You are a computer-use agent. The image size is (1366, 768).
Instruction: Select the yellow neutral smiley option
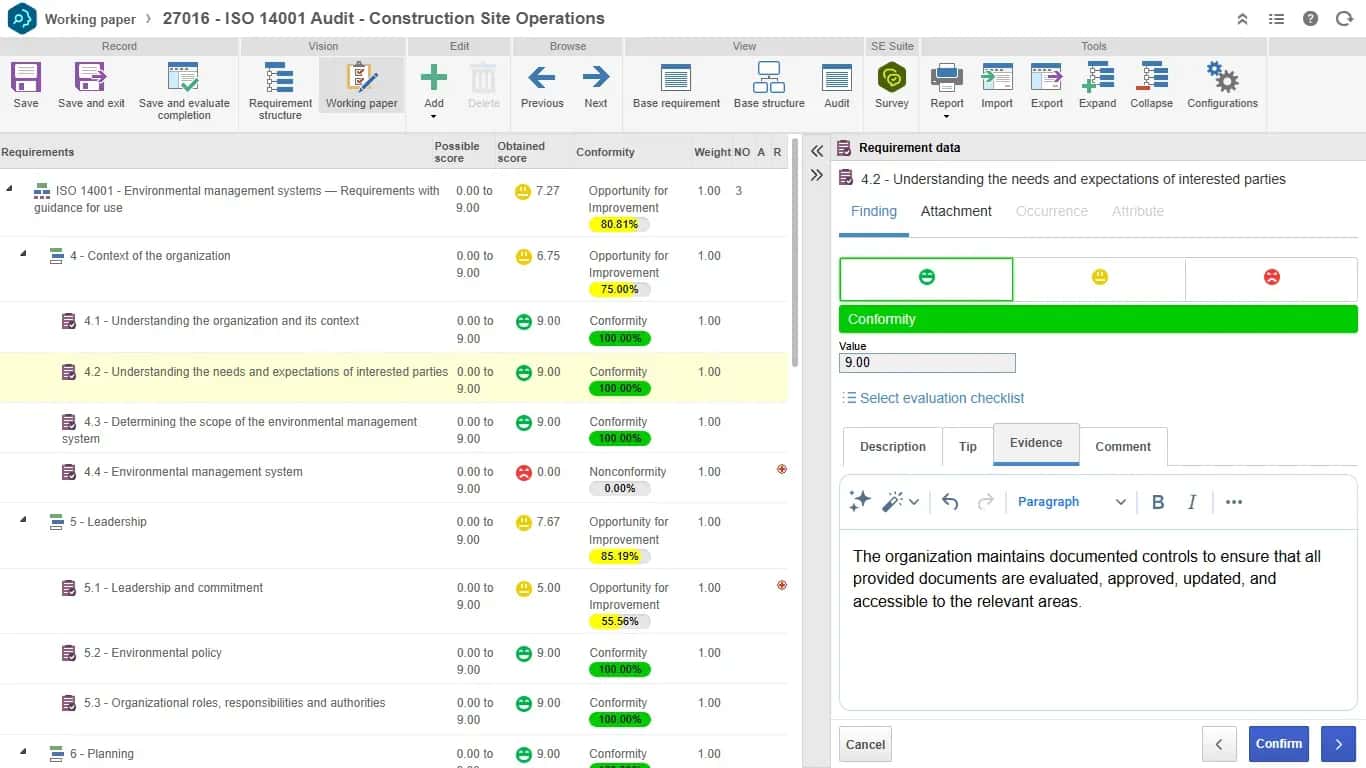(x=1099, y=278)
